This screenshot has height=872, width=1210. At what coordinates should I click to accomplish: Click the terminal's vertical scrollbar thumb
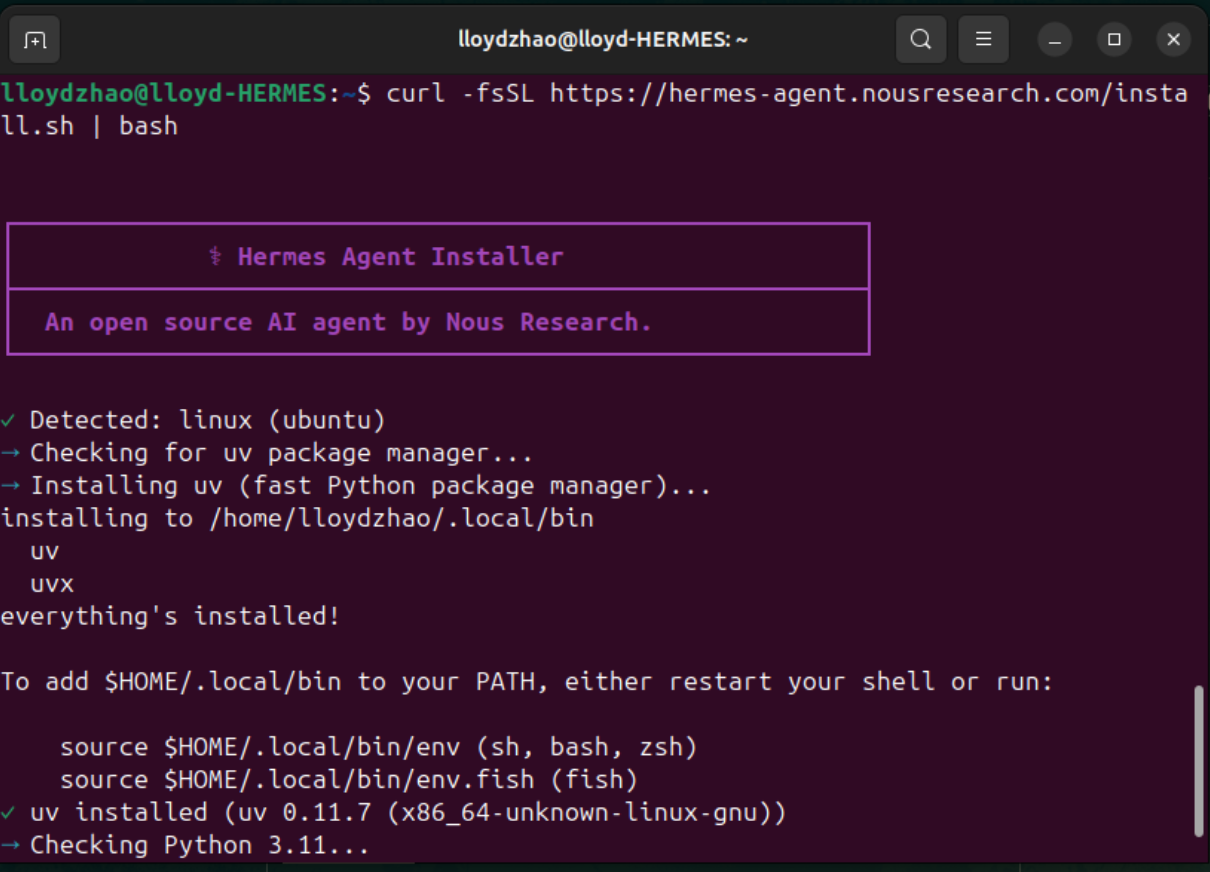[x=1198, y=760]
